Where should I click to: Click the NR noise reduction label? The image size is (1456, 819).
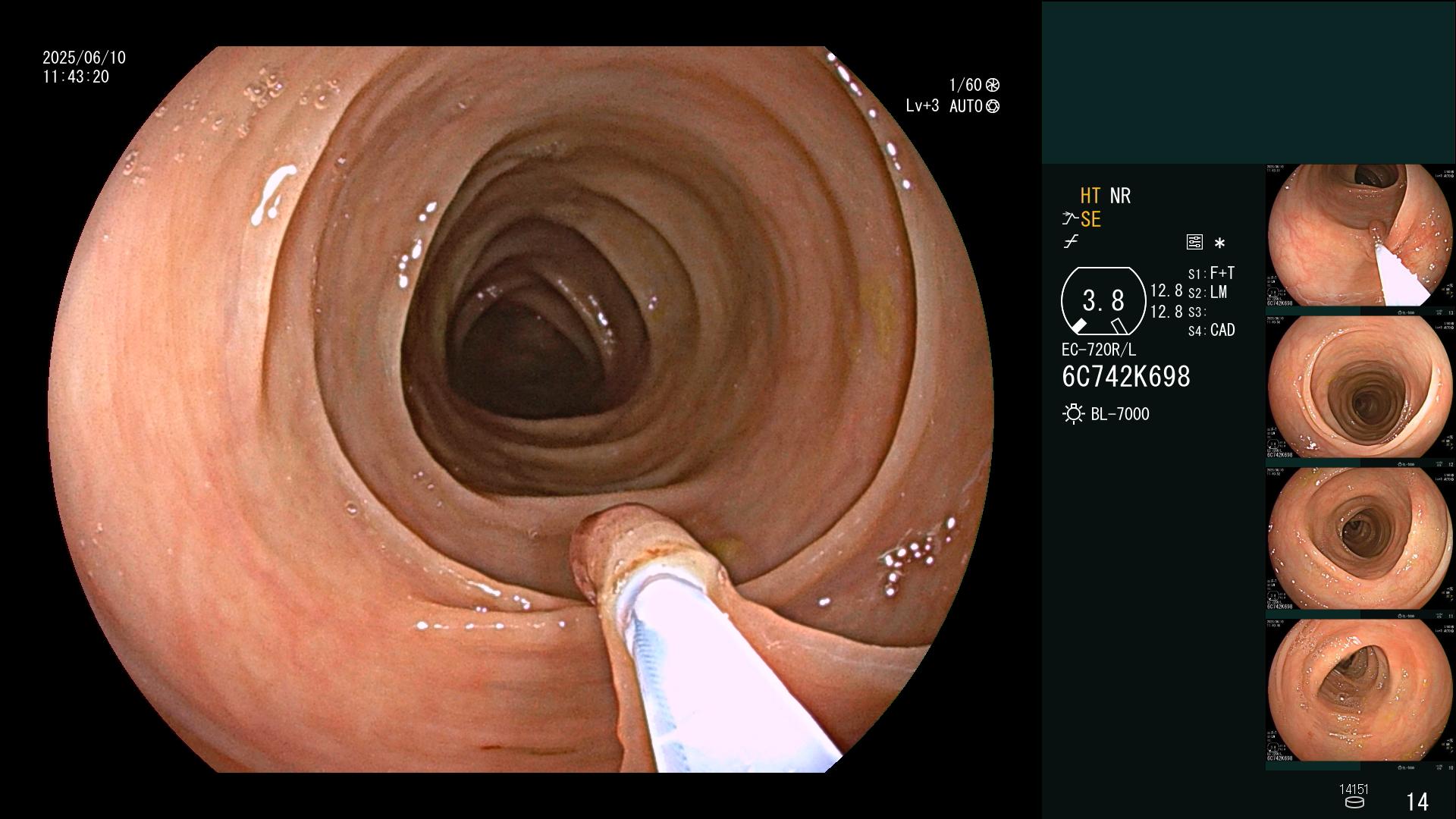[1120, 196]
